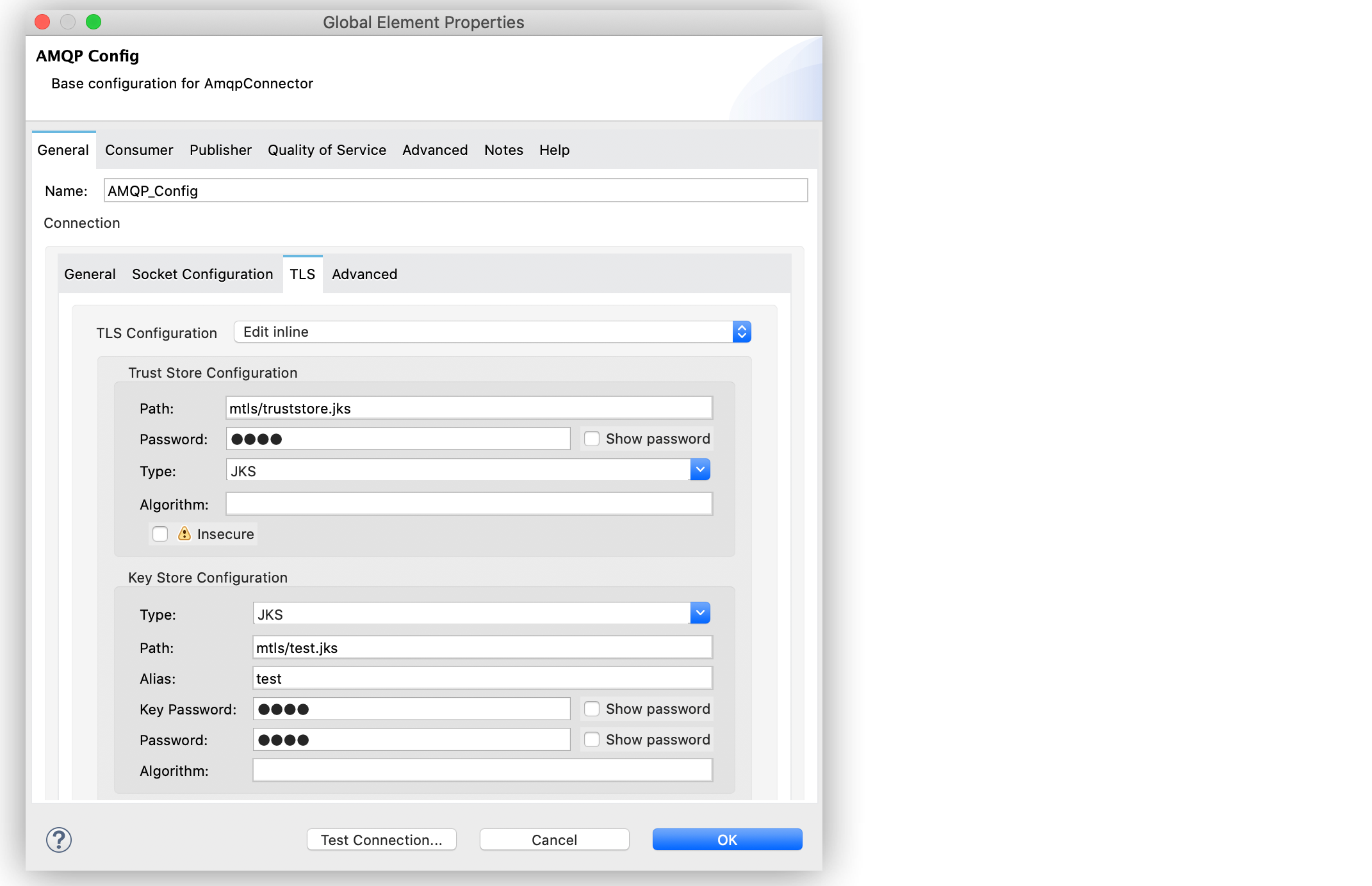Enable the Insecure checkbox
1372x886 pixels.
(160, 533)
